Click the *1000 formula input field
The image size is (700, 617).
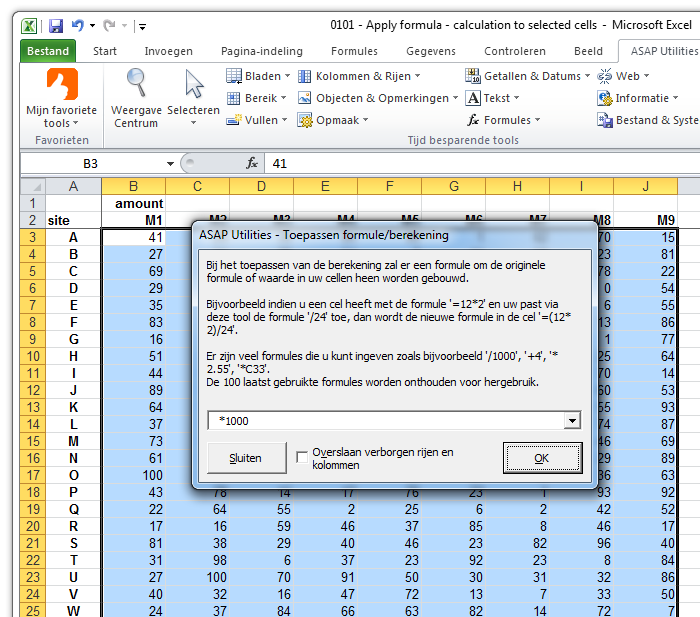click(386, 420)
